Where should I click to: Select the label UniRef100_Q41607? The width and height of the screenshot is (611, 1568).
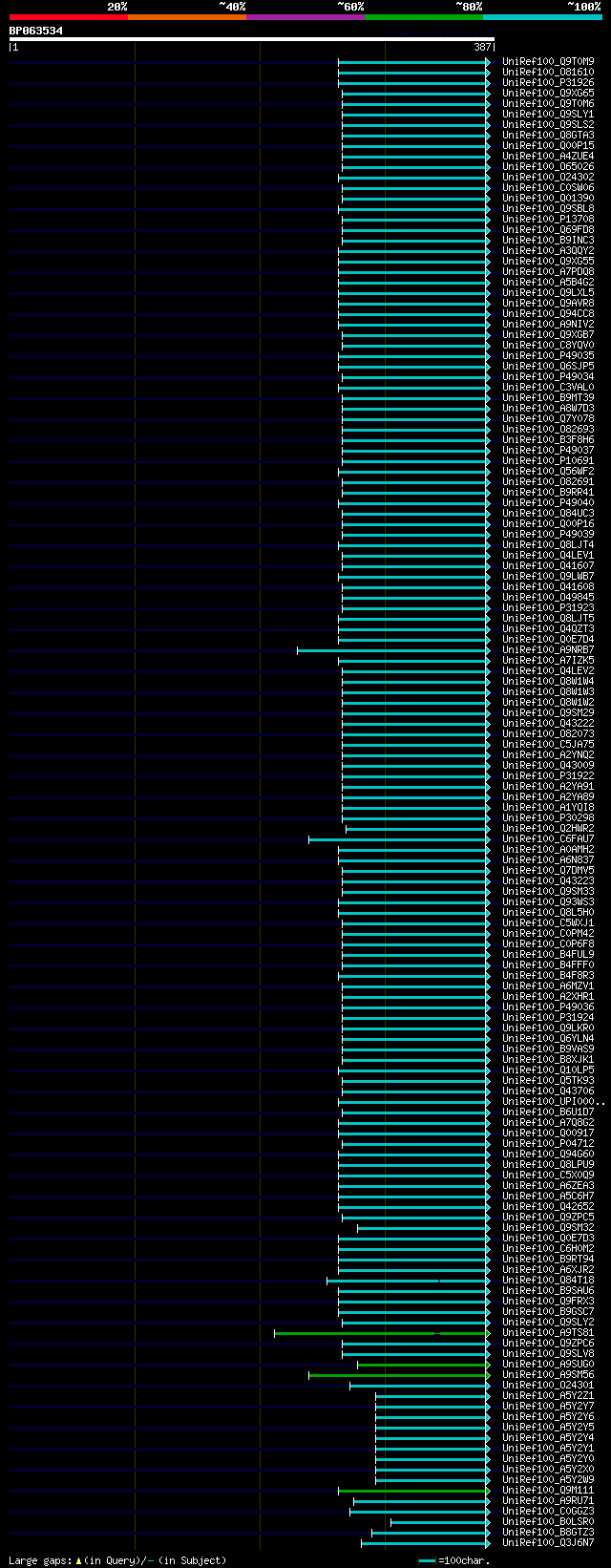click(548, 565)
